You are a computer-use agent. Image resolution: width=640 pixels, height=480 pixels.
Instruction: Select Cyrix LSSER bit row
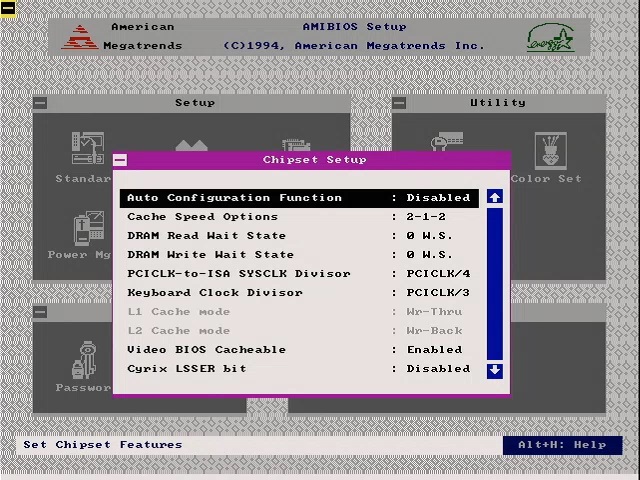[x=299, y=369]
